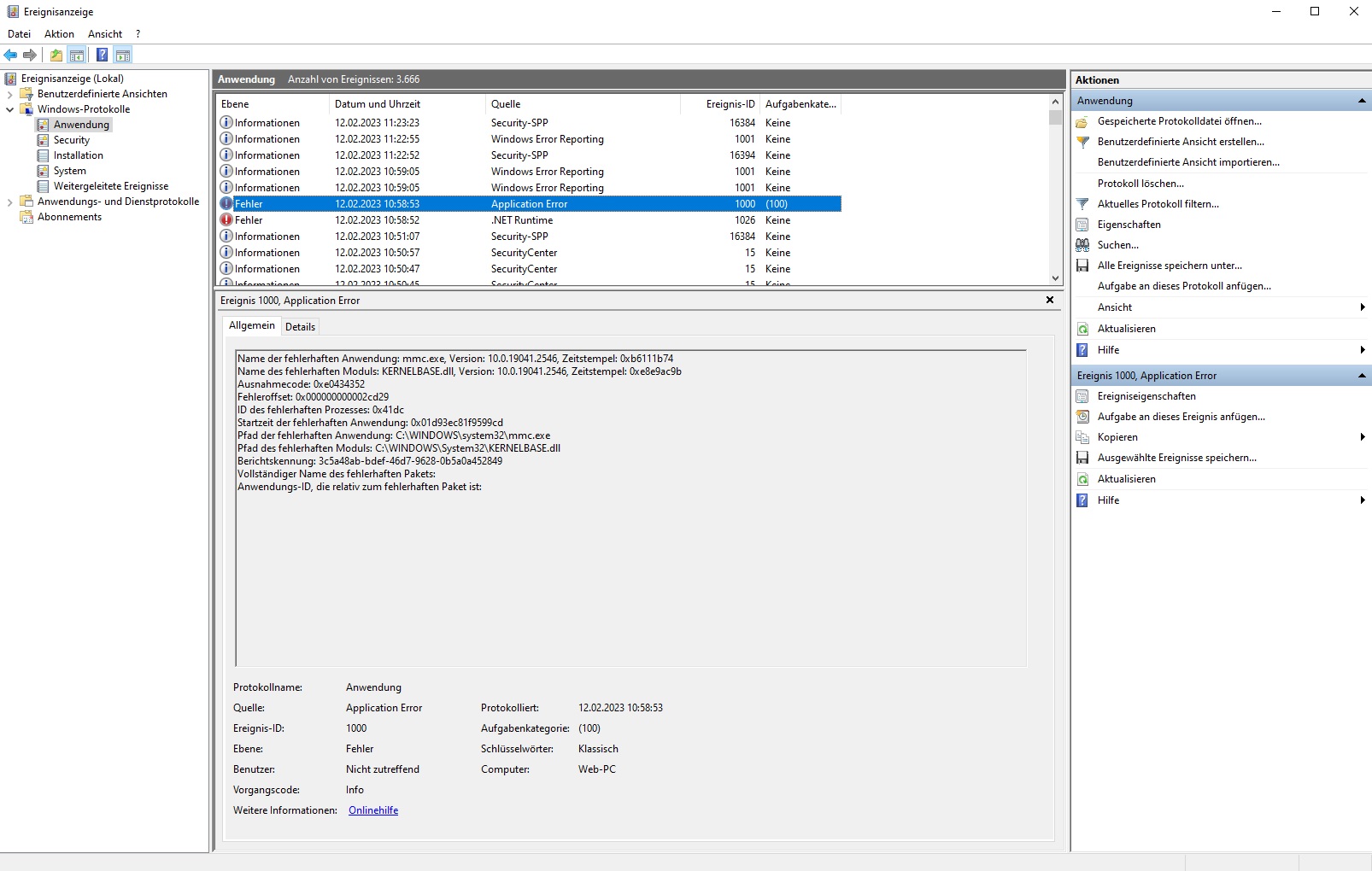Click the Forward arrow toolbar icon
The width and height of the screenshot is (1372, 871).
[x=30, y=56]
